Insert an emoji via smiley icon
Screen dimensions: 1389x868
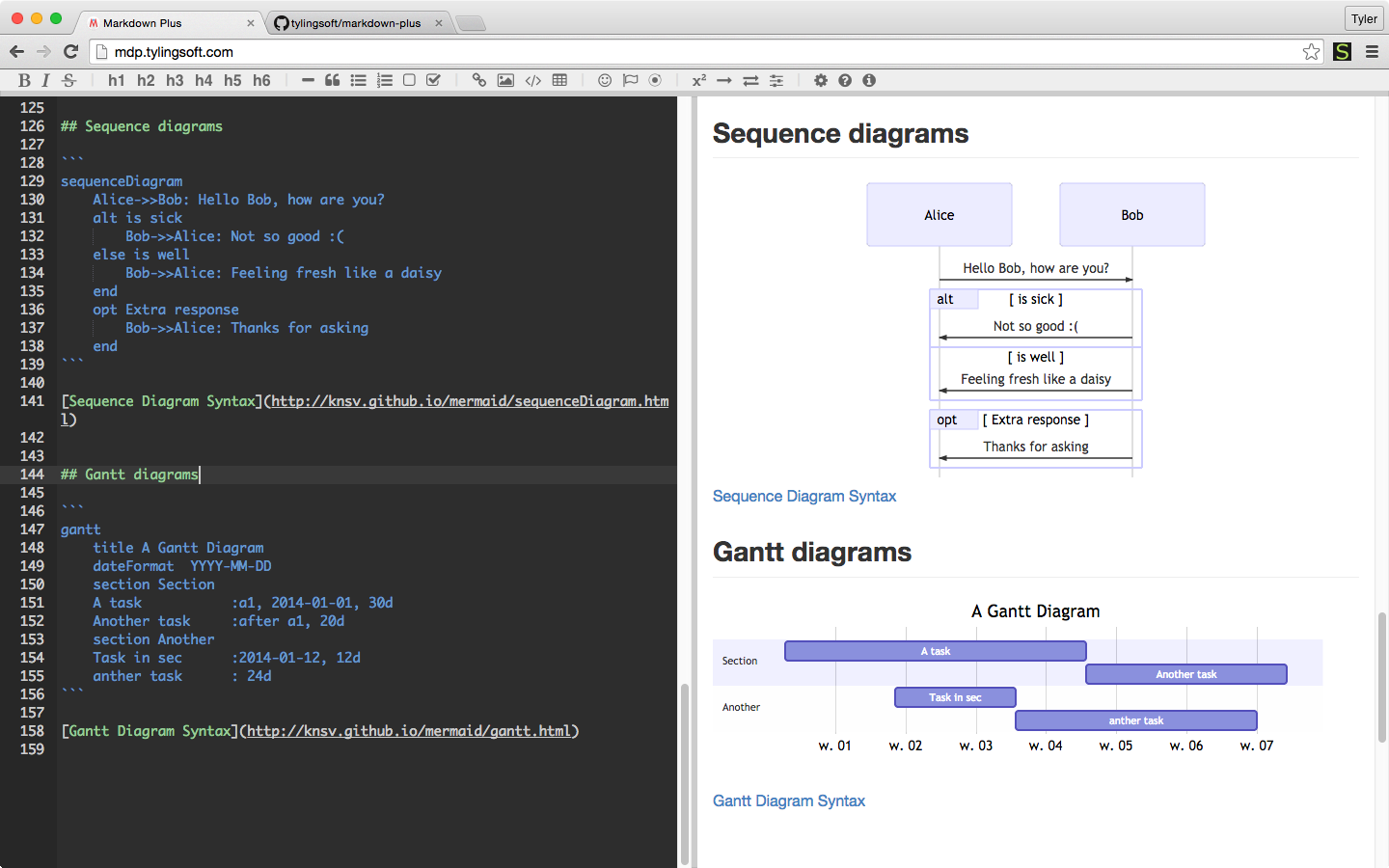coord(605,81)
